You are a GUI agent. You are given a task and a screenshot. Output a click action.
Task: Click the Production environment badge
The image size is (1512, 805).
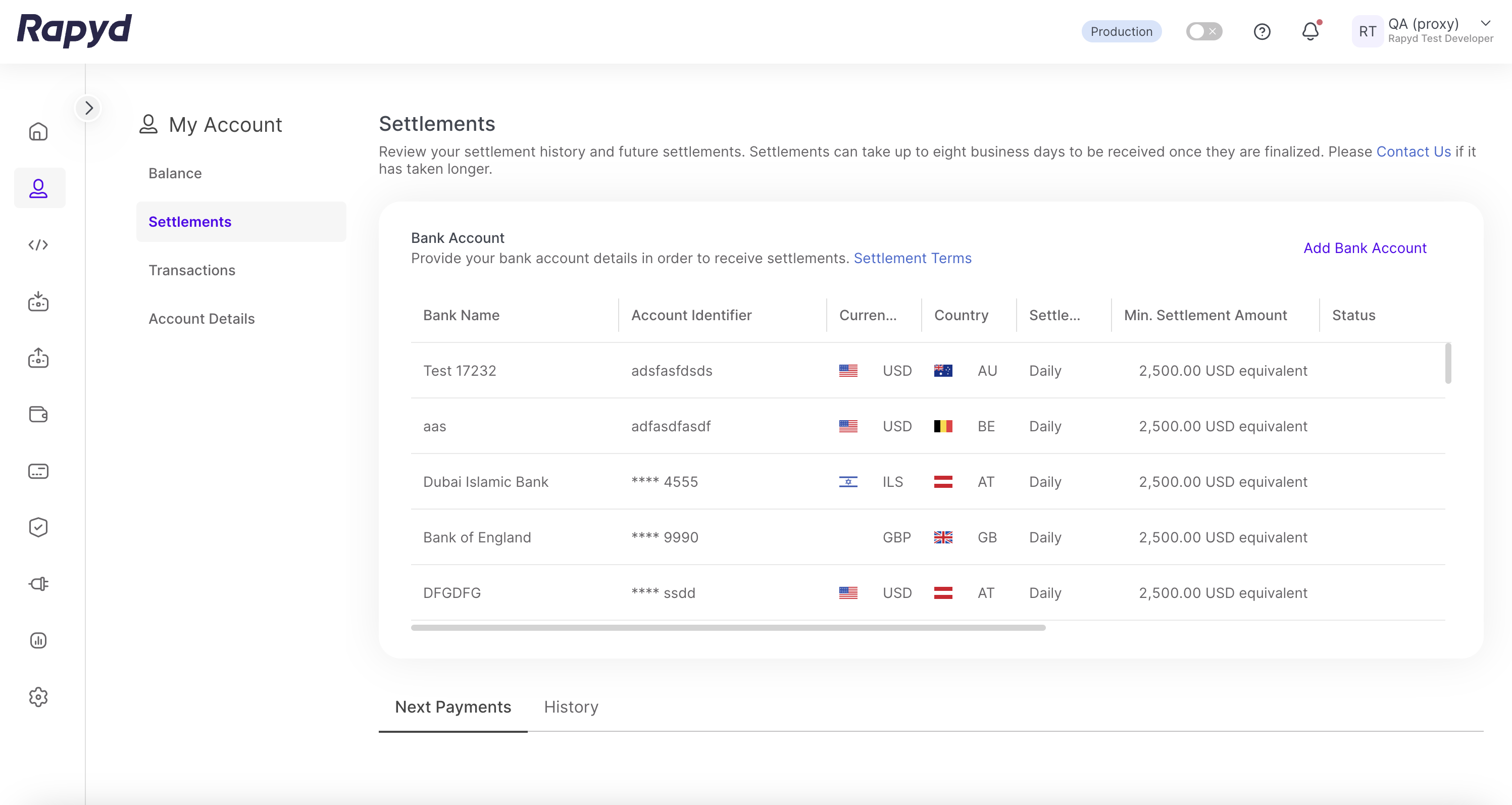pos(1121,32)
